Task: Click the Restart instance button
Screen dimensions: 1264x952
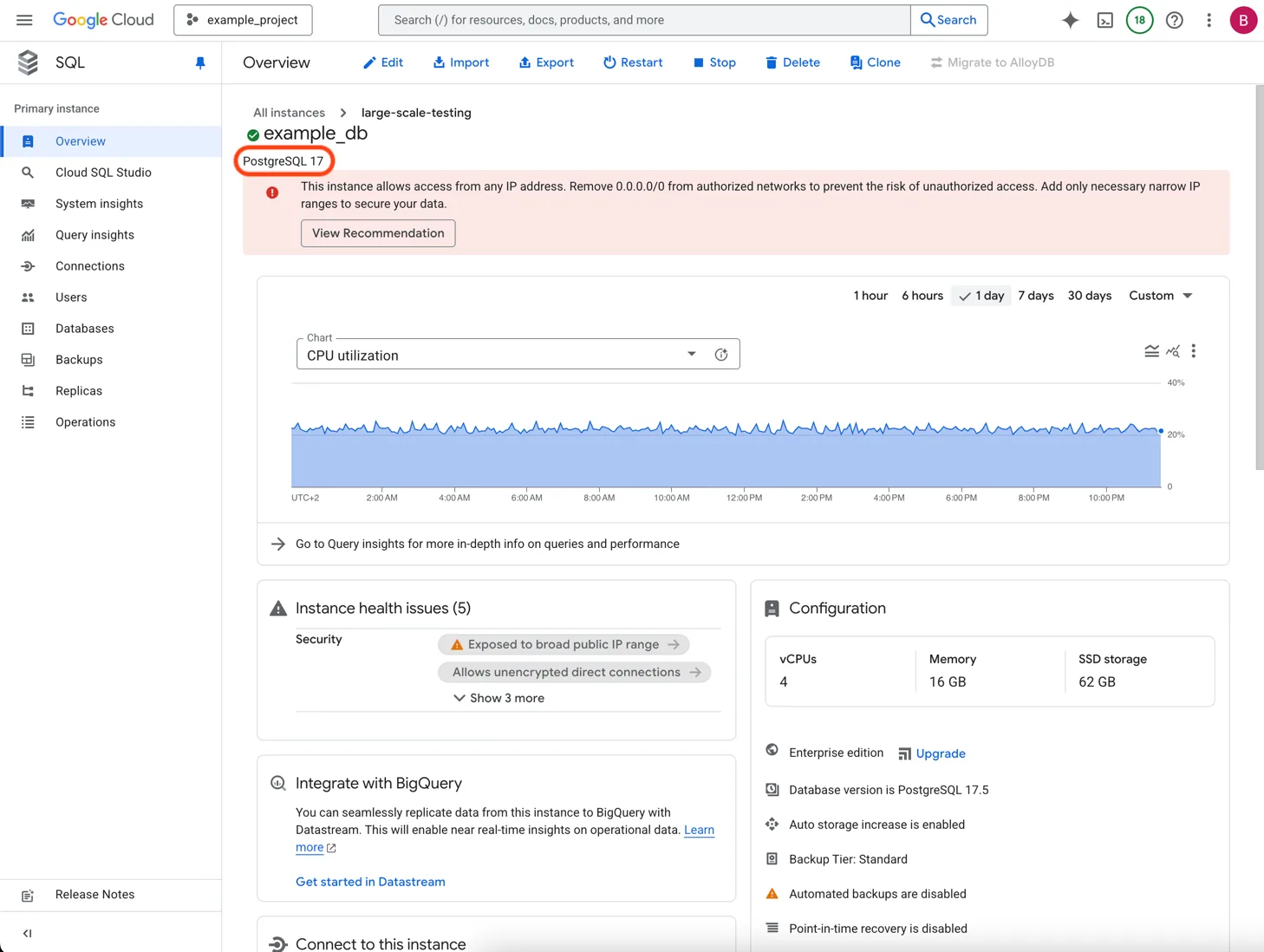Action: point(633,62)
